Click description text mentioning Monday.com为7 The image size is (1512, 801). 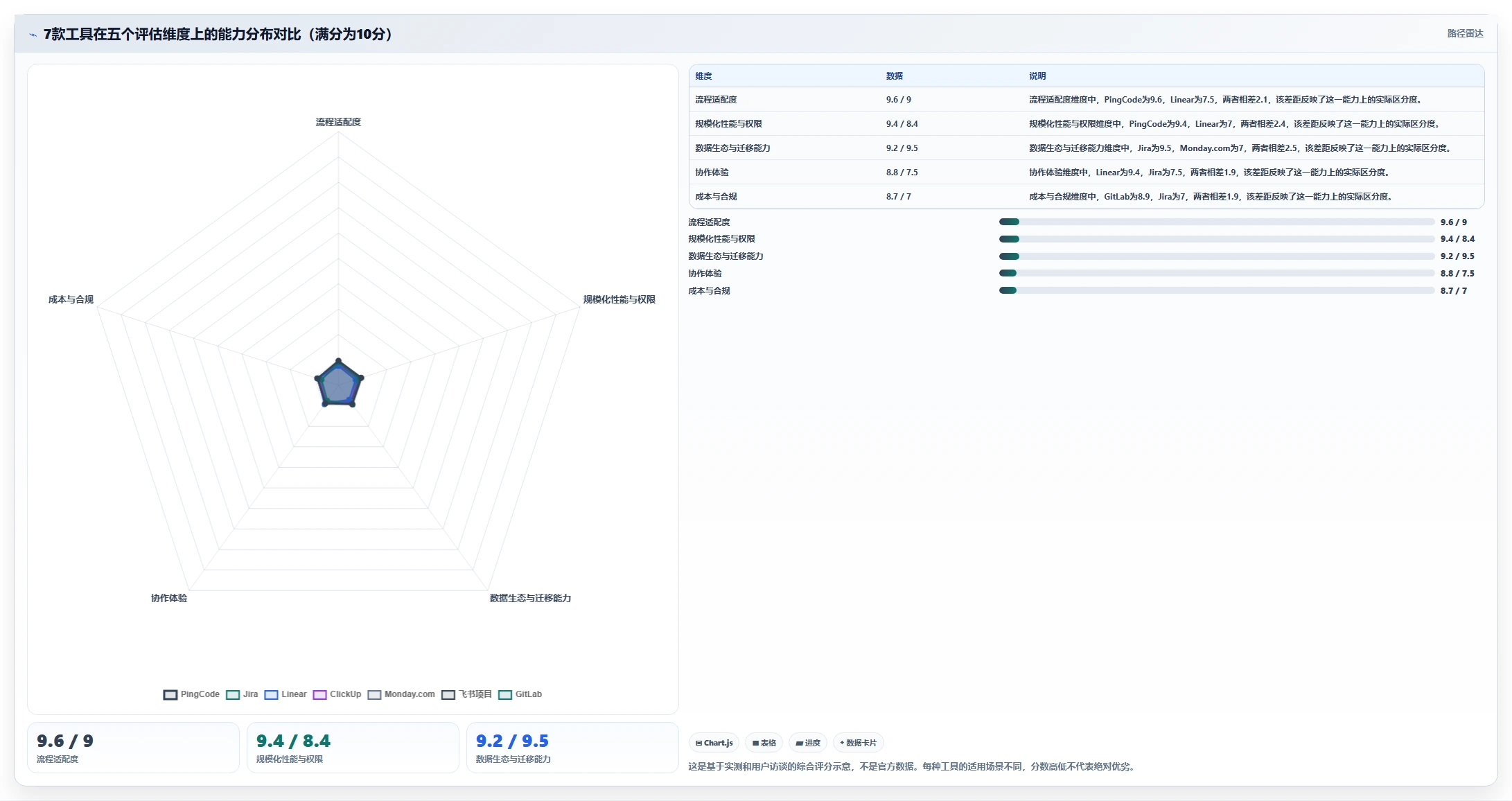[1240, 148]
